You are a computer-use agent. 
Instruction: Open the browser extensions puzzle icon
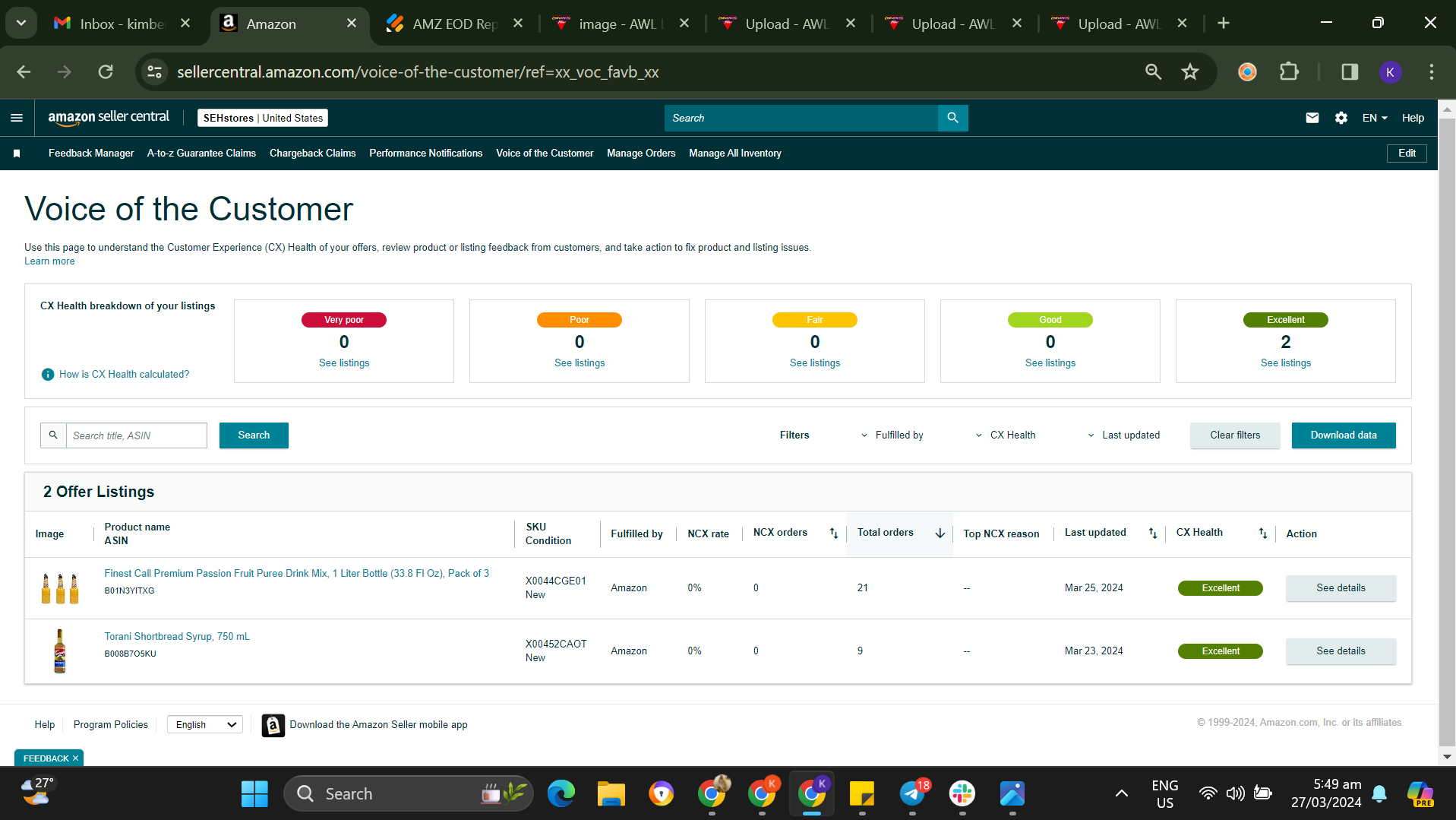coord(1289,72)
